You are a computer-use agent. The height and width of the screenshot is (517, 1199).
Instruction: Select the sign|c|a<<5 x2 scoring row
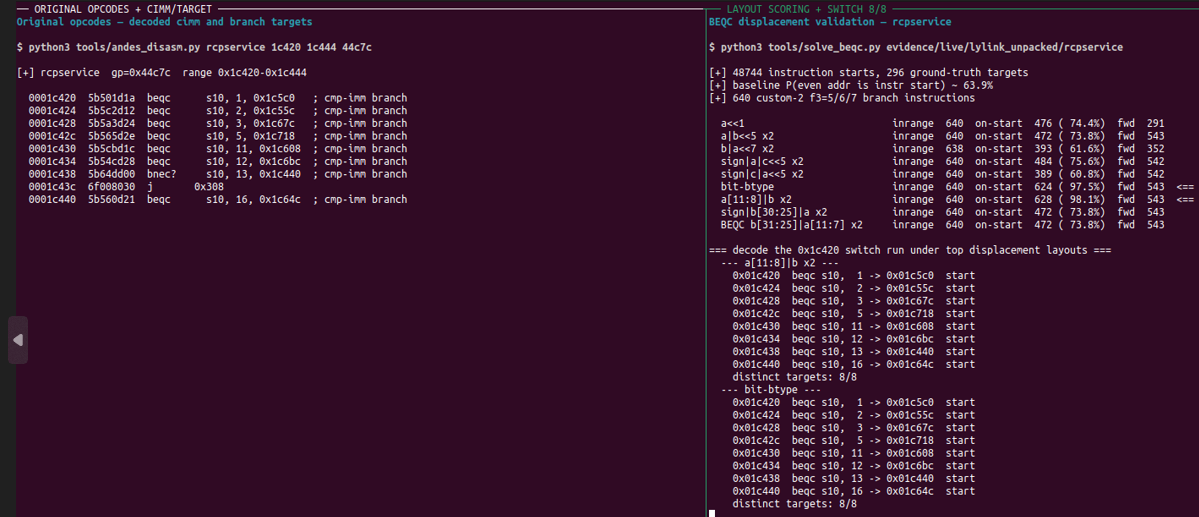pos(942,174)
